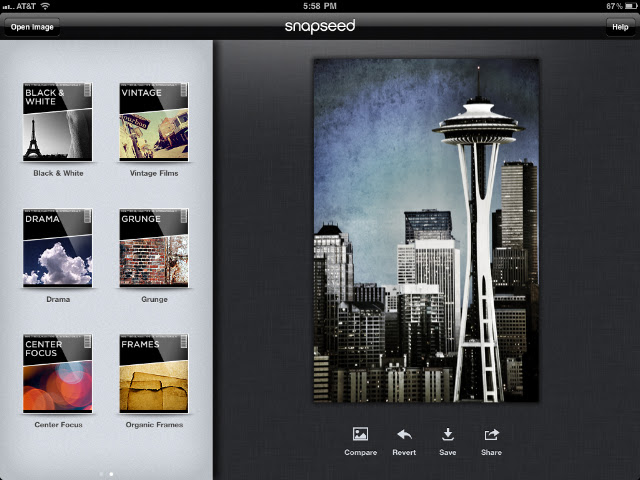
Task: Tap the Revert arrow icon
Action: (x=404, y=434)
